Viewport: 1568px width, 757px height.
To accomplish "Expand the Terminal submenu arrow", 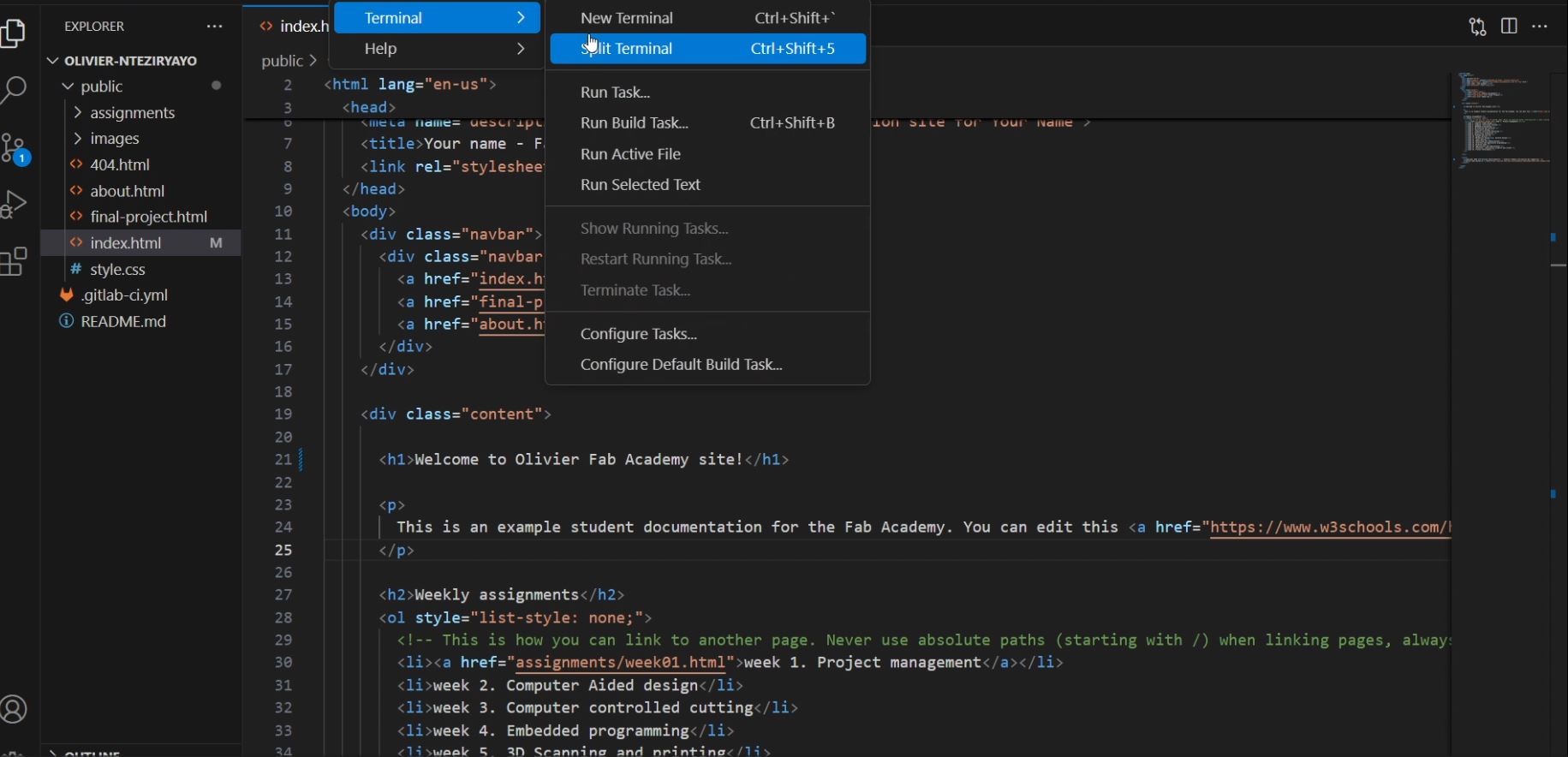I will [x=521, y=18].
